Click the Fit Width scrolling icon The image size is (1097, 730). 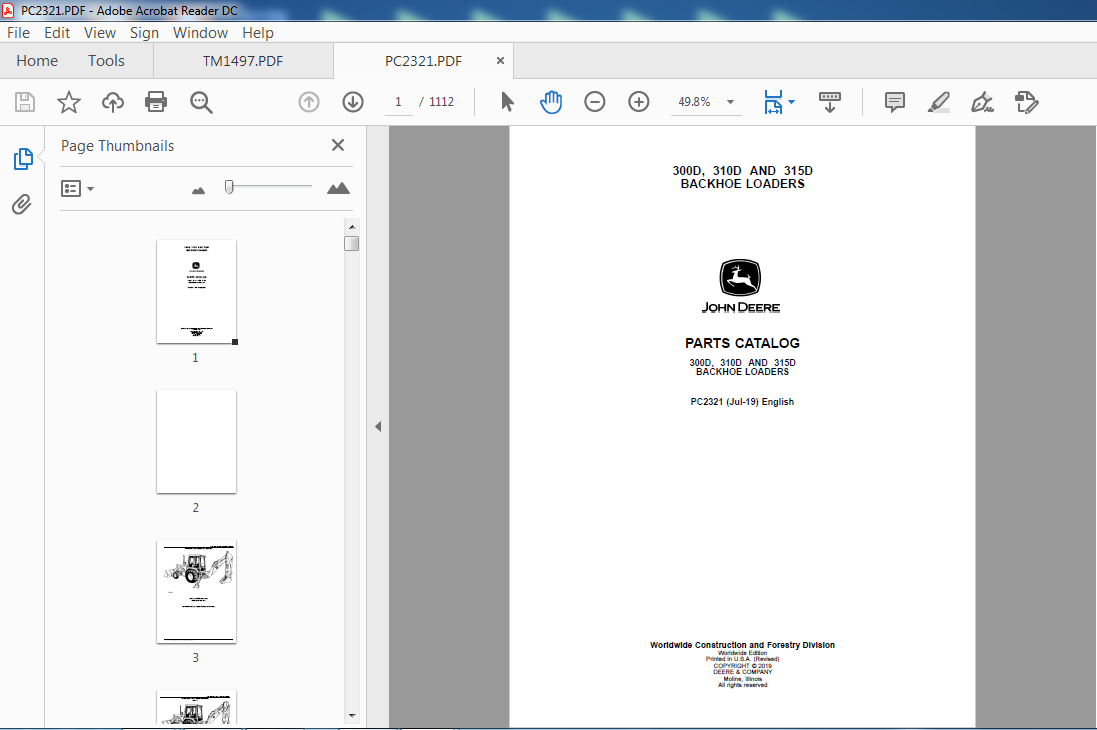(x=773, y=102)
